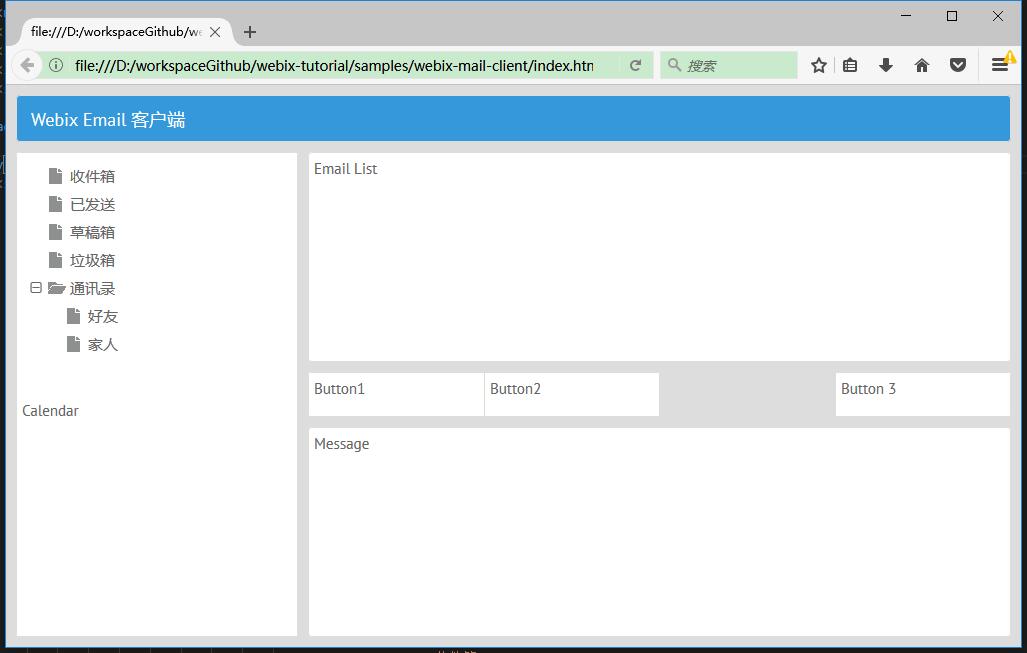1027x653 pixels.
Task: Click the Message panel label
Action: (342, 444)
